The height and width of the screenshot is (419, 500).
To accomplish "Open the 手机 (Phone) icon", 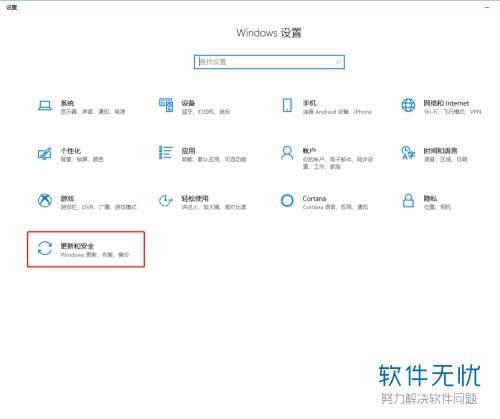I will click(287, 105).
